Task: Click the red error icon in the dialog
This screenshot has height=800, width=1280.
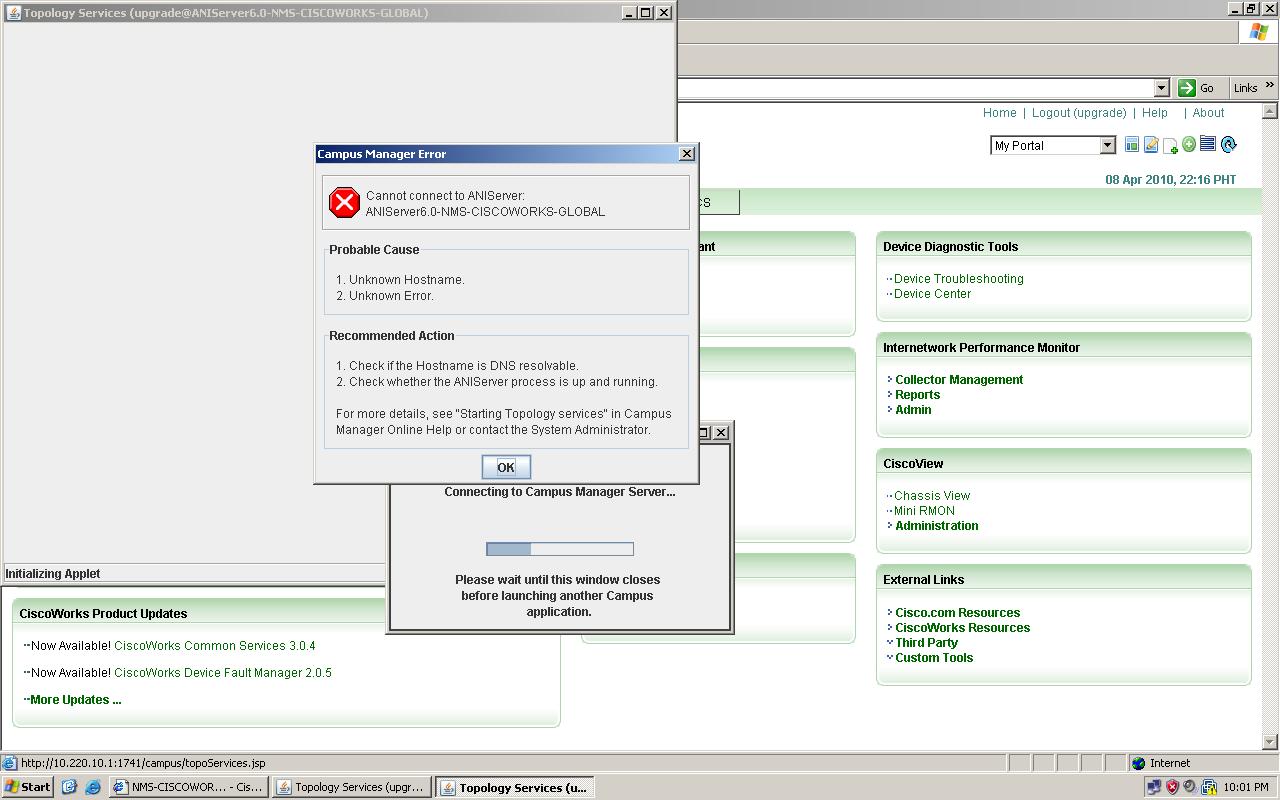Action: pyautogui.click(x=344, y=203)
